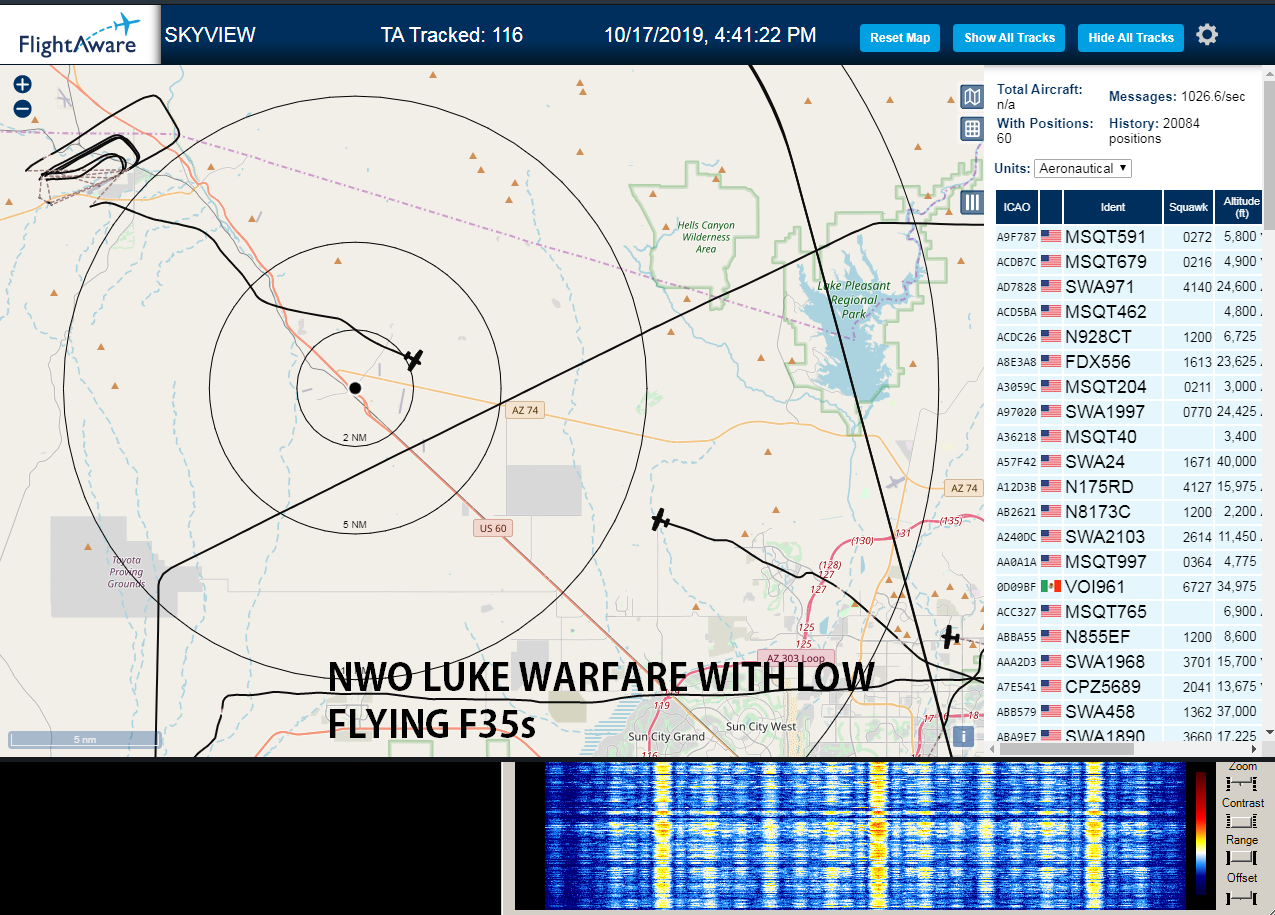Select the SWA24 aircraft row

pyautogui.click(x=1129, y=462)
